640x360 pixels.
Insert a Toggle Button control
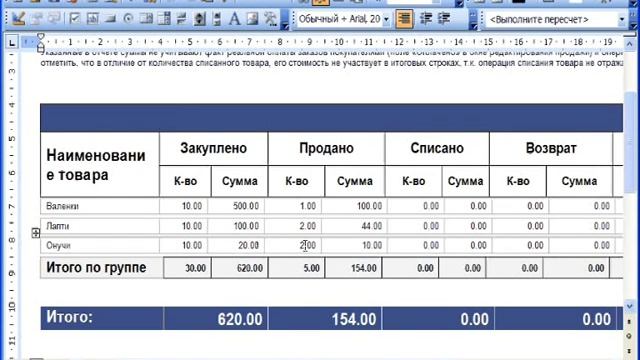[x=182, y=19]
